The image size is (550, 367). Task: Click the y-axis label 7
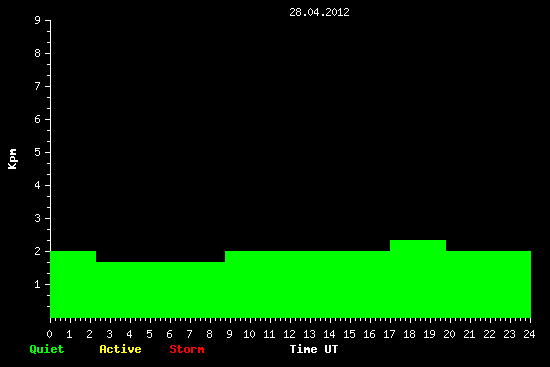[38, 86]
